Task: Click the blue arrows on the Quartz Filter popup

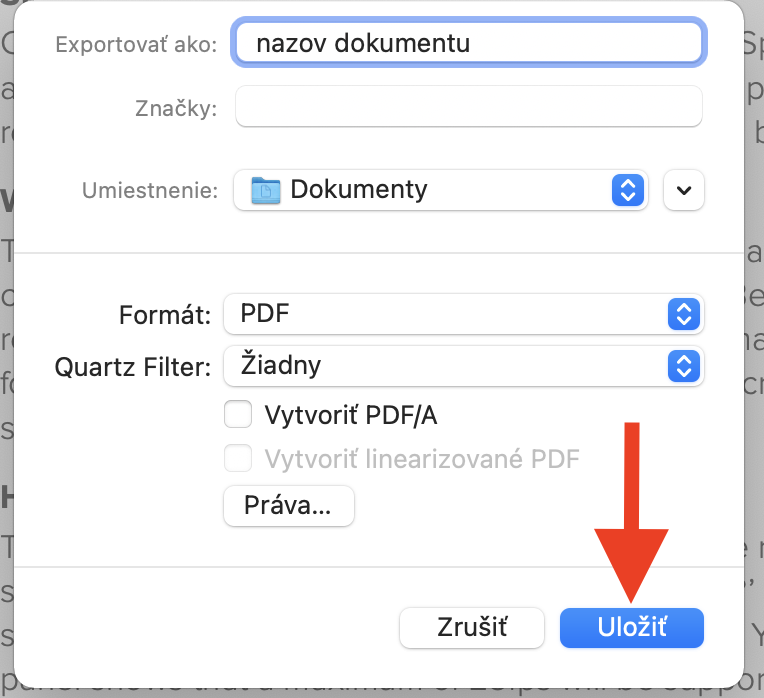Action: (x=684, y=367)
